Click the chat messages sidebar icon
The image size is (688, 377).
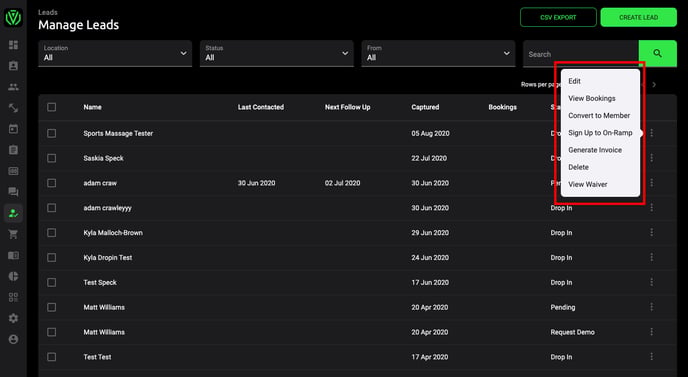pyautogui.click(x=14, y=192)
